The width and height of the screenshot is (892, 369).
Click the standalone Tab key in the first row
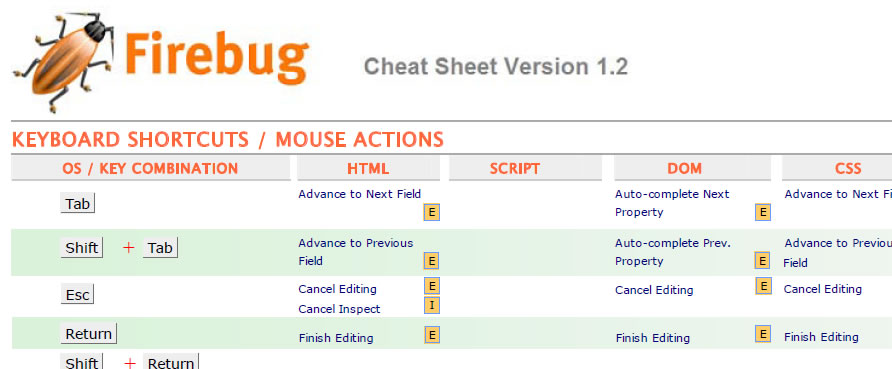click(77, 203)
